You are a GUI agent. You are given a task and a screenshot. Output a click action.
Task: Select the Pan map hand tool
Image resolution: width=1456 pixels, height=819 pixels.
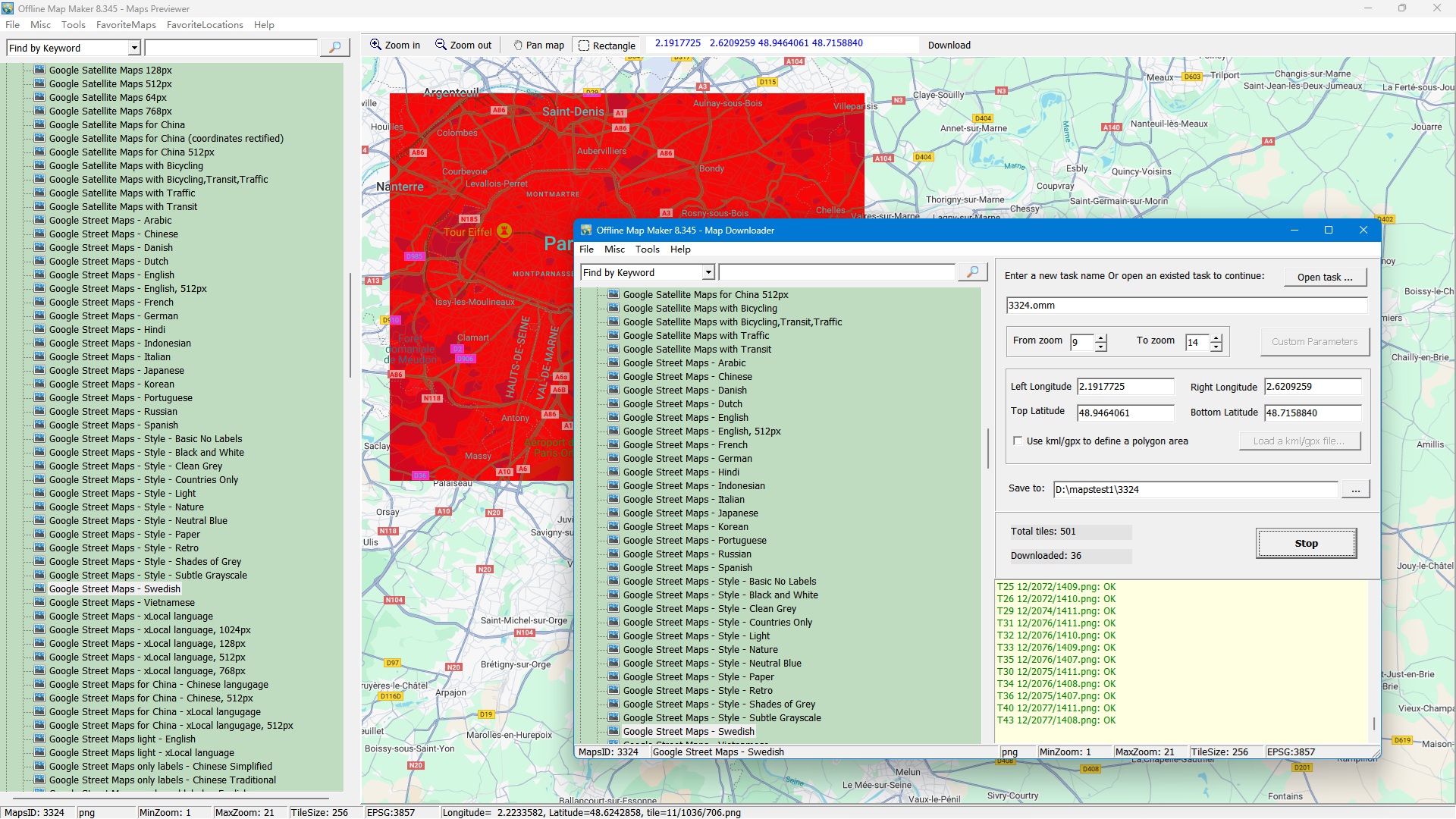coord(538,45)
